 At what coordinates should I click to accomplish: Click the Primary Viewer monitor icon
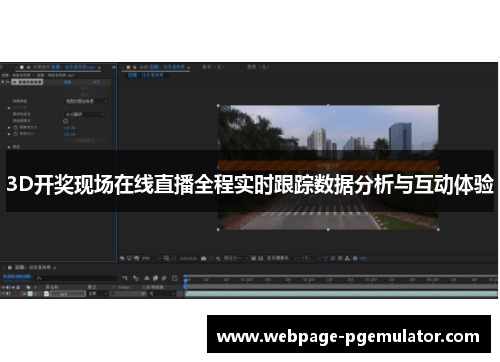coord(129,258)
